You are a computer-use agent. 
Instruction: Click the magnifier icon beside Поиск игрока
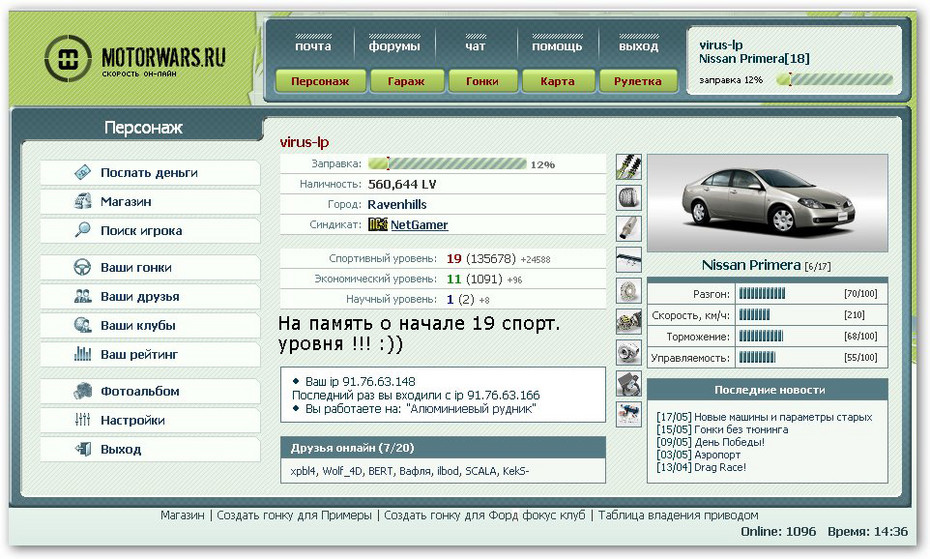point(82,230)
